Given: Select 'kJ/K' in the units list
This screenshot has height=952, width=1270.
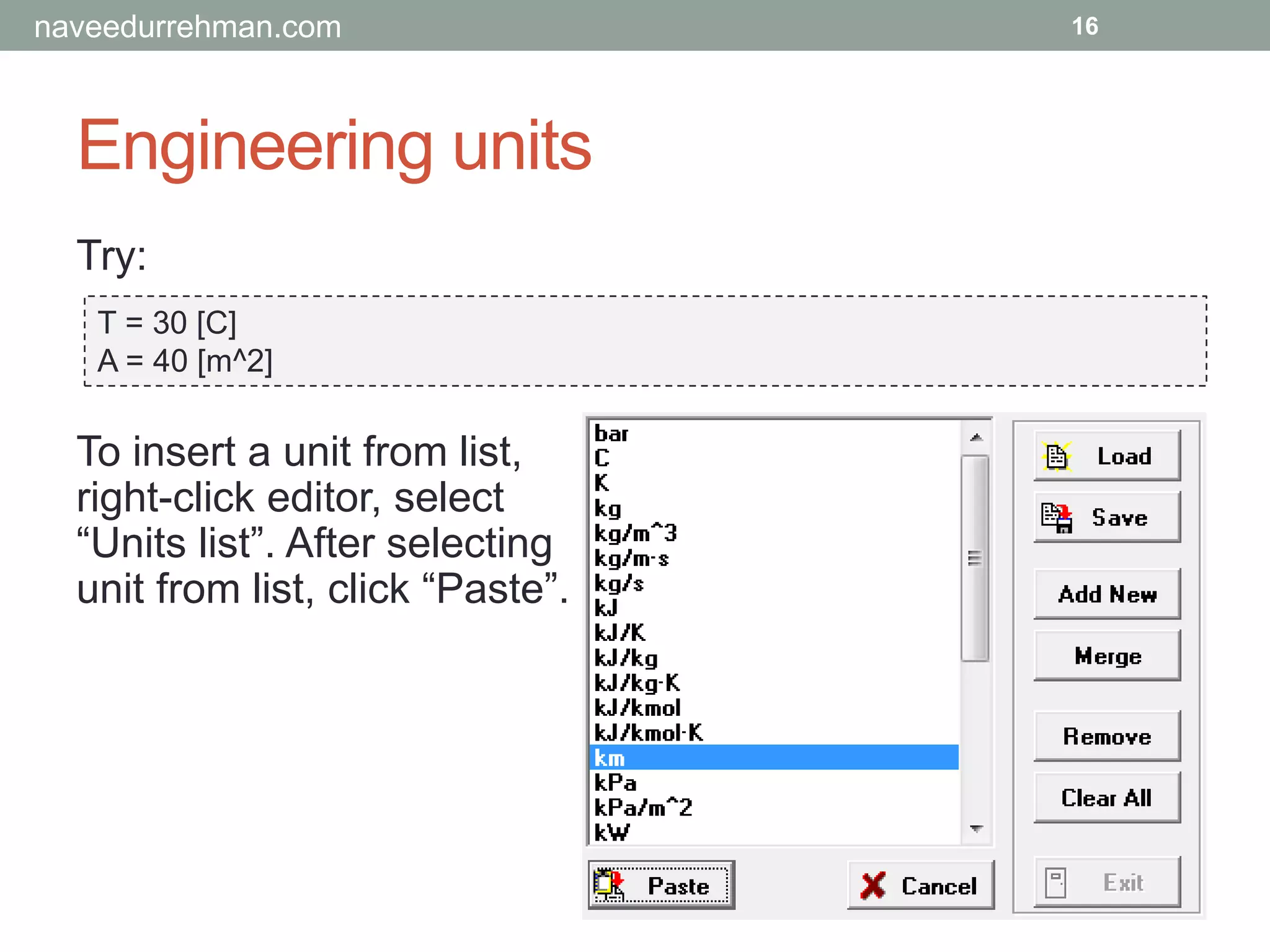Looking at the screenshot, I should coord(774,633).
